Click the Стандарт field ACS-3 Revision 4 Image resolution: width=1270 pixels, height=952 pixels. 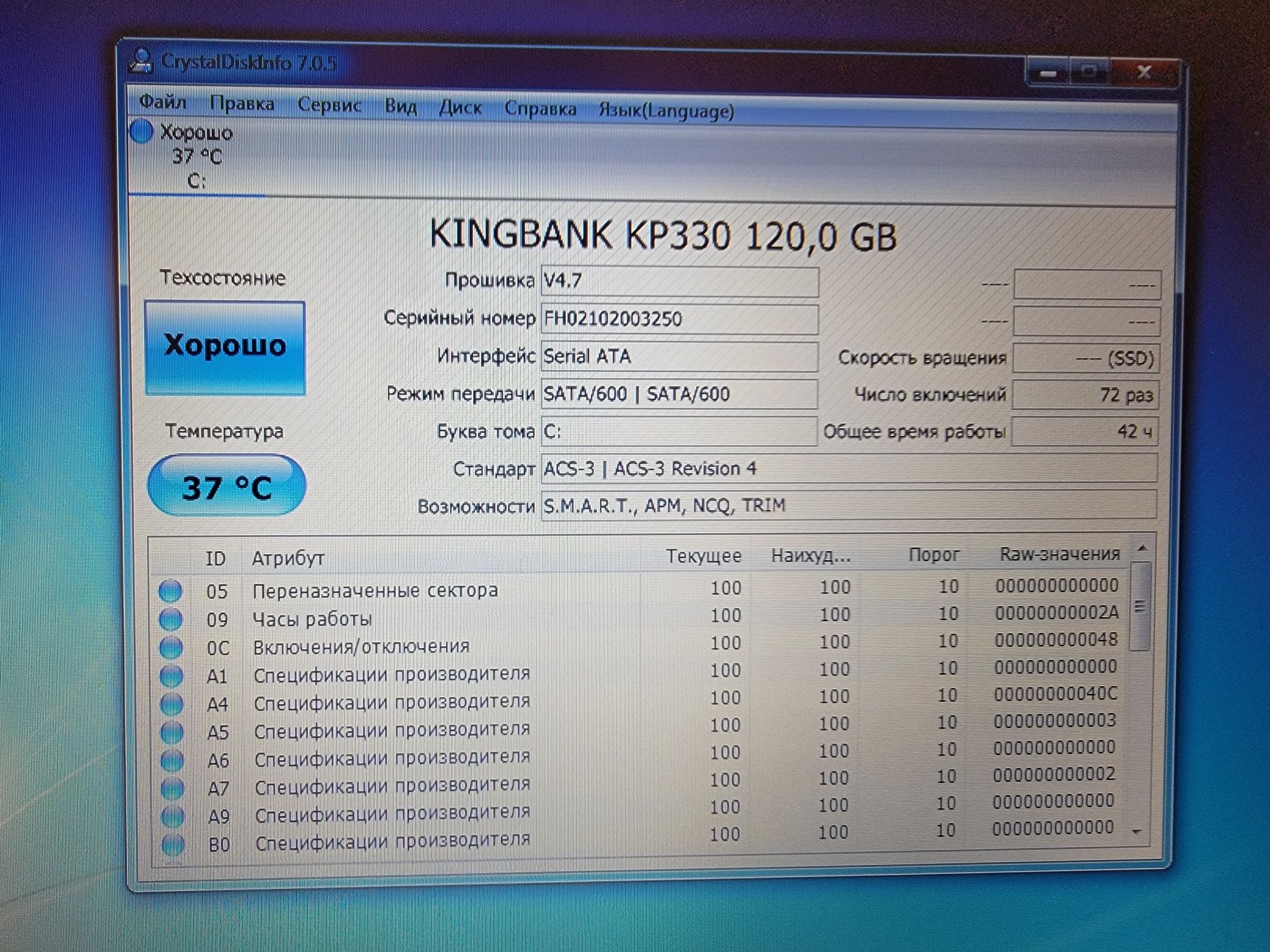tap(849, 469)
